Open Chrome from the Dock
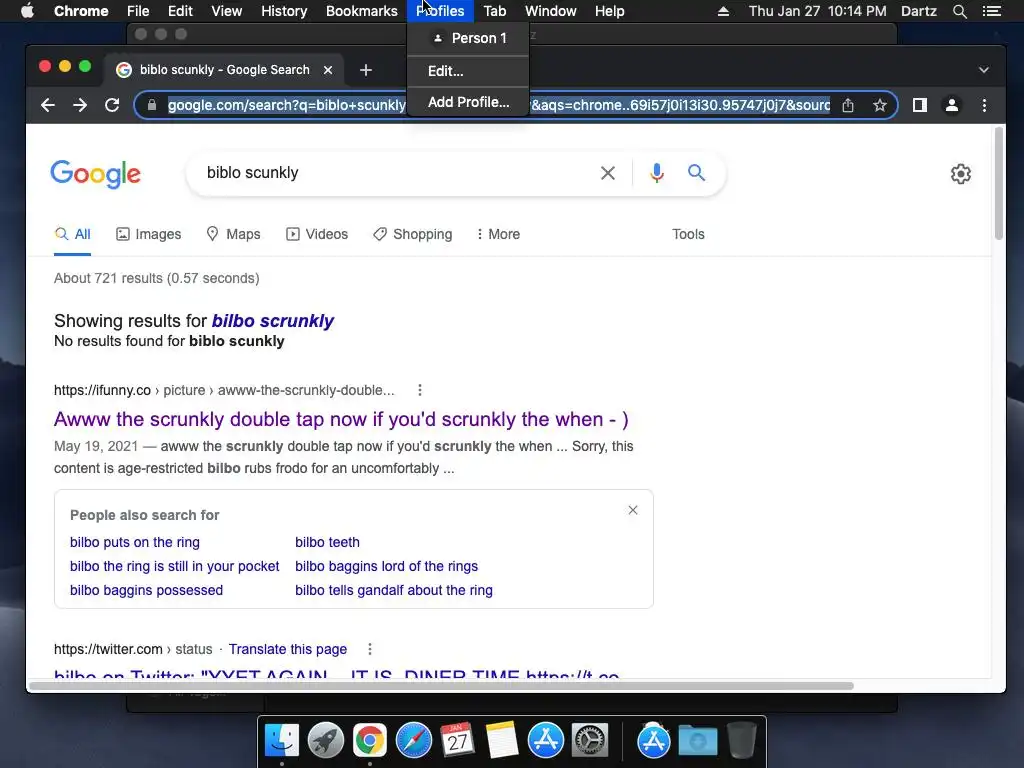The width and height of the screenshot is (1024, 768). (x=370, y=741)
